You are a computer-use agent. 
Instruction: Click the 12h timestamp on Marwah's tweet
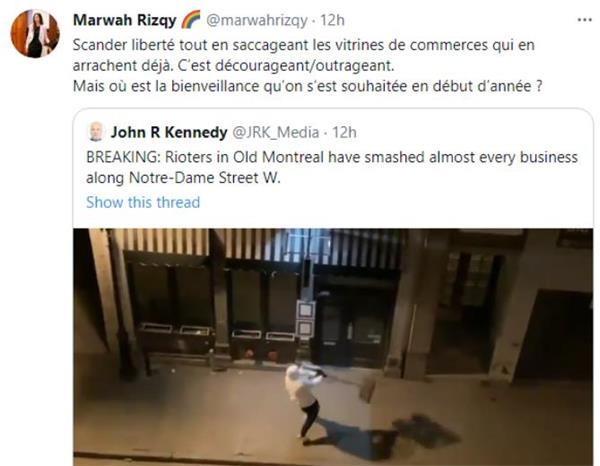point(332,20)
